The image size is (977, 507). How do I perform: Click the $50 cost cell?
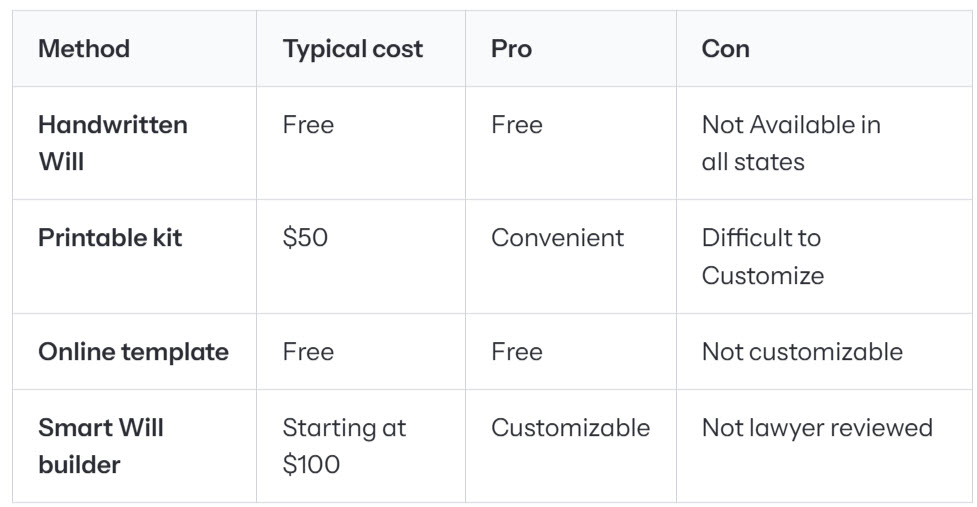tap(305, 237)
